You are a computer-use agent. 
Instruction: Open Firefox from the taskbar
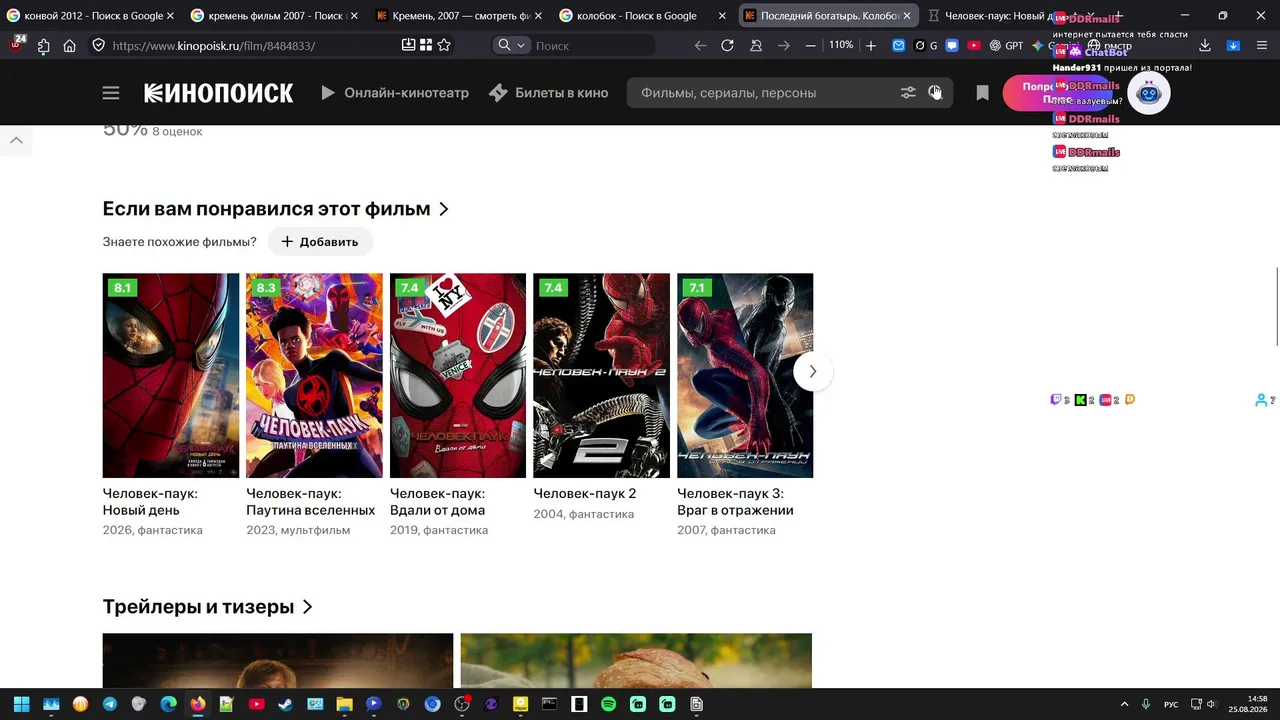tap(198, 704)
